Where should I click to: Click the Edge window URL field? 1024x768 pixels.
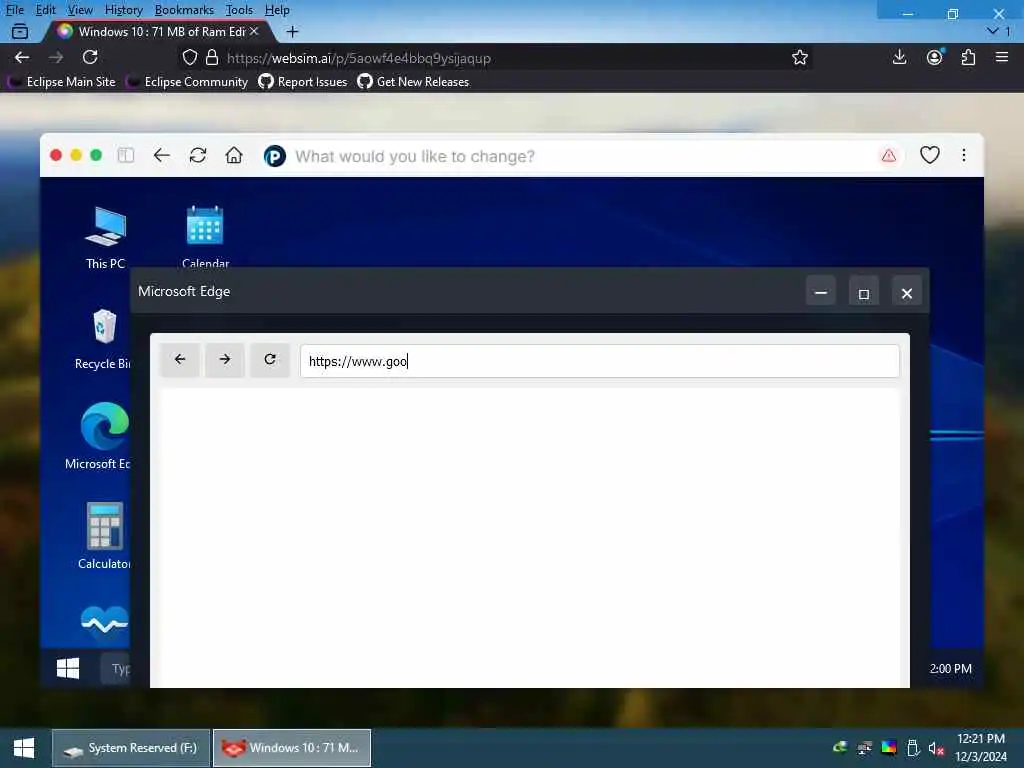(x=600, y=361)
